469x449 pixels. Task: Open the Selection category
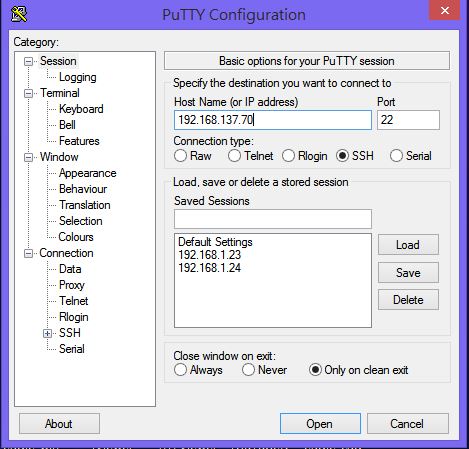(81, 221)
